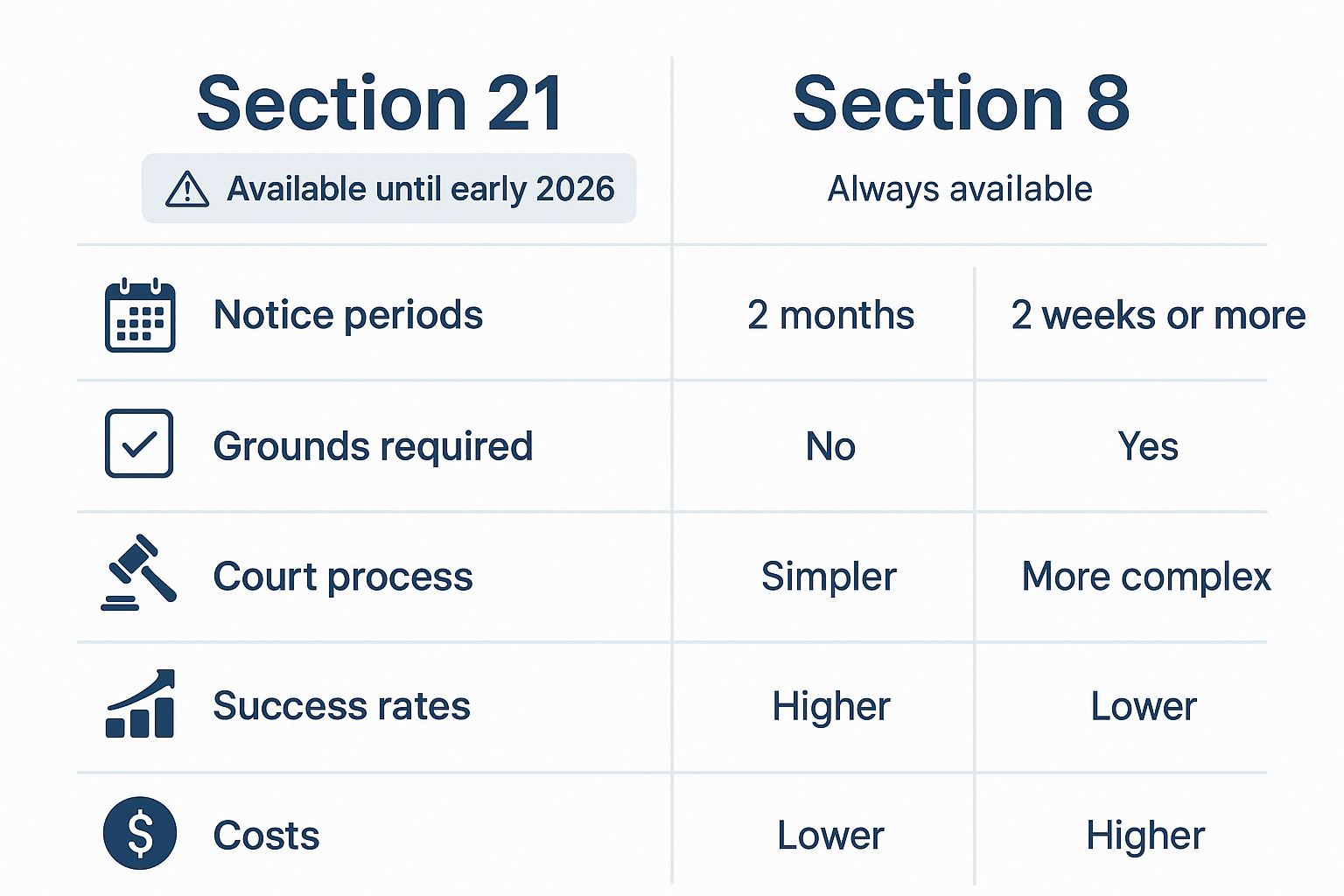1344x896 pixels.
Task: Click the 'More complex' court process value
Action: coord(1146,577)
